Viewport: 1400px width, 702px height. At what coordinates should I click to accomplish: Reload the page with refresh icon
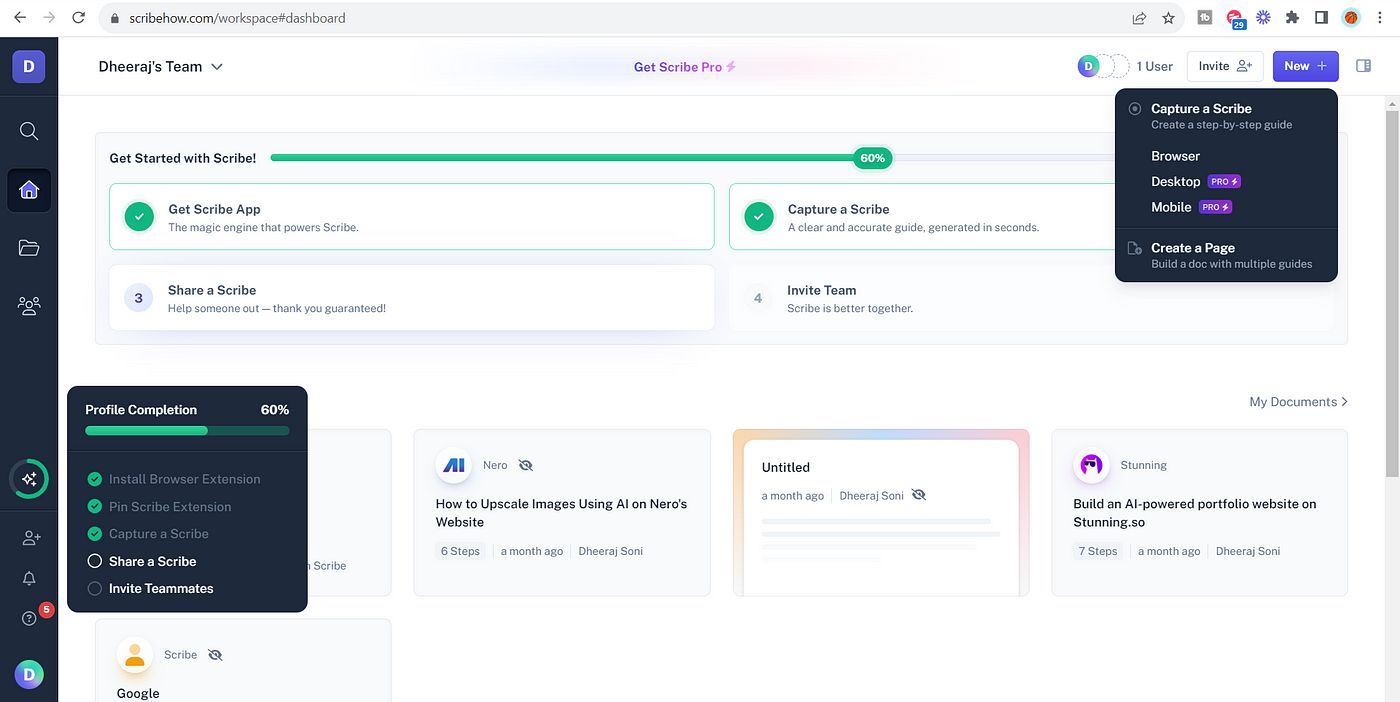point(81,17)
